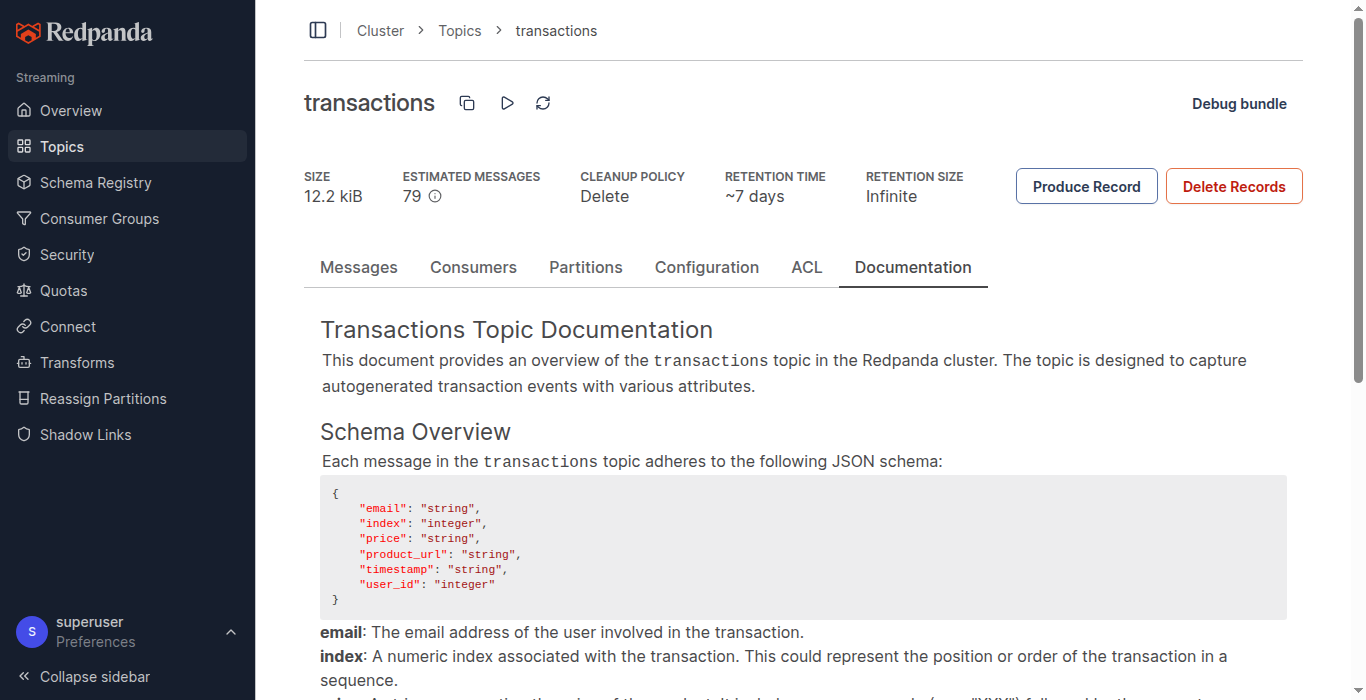Image resolution: width=1366 pixels, height=700 pixels.
Task: Select the Documentation tab
Action: [x=913, y=267]
